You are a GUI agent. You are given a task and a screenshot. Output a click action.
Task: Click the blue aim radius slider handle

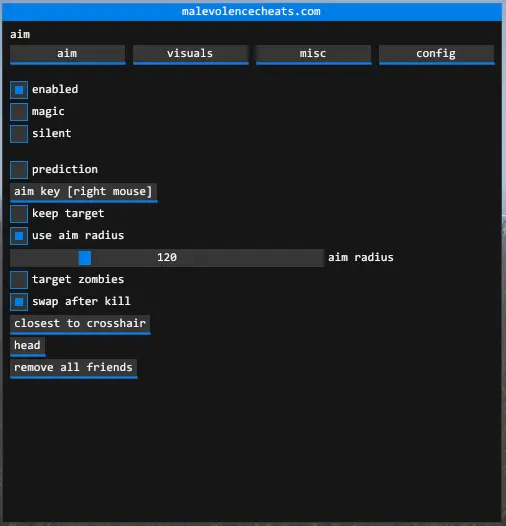[x=85, y=258]
